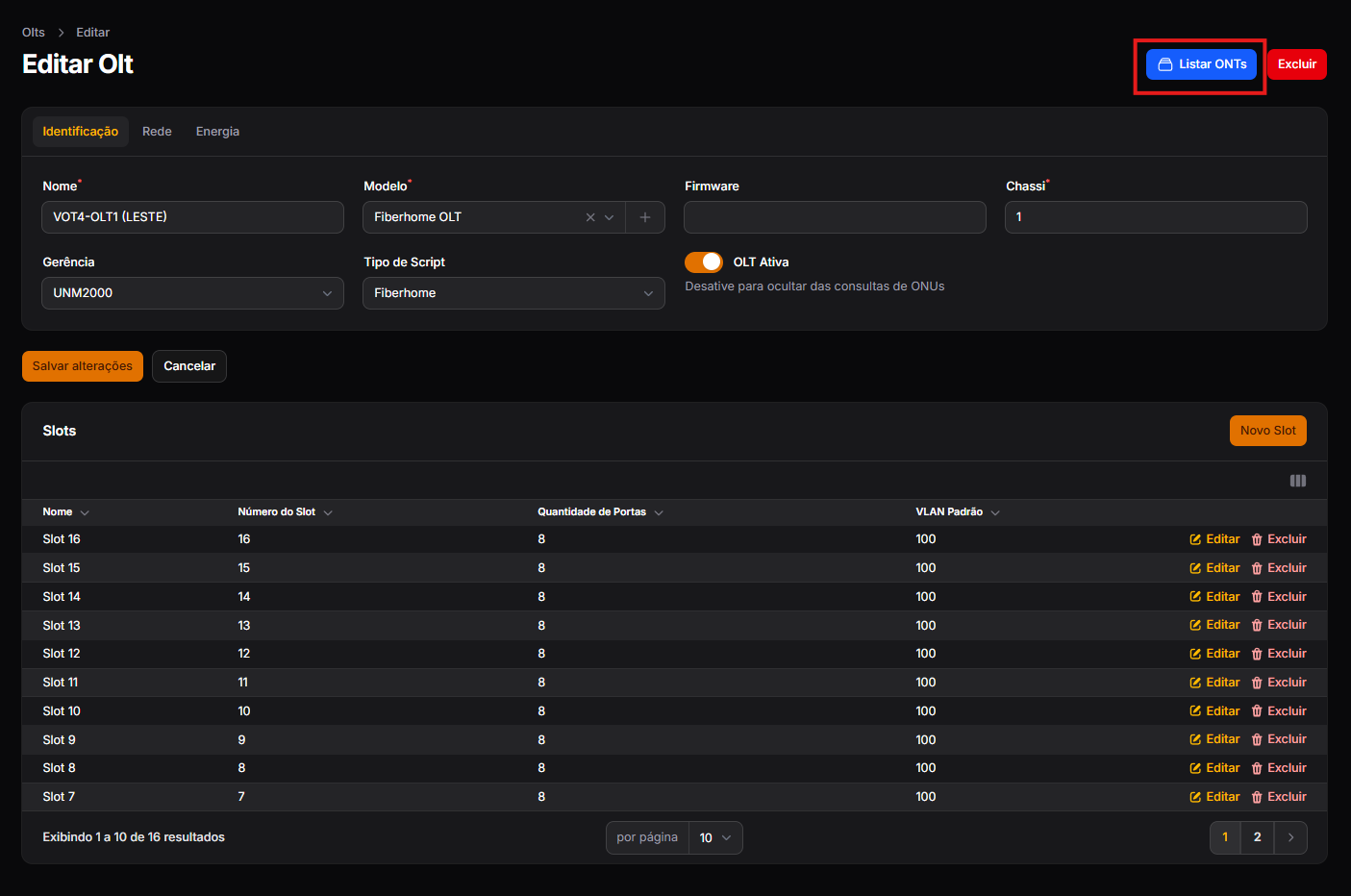
Task: Toggle the OLT Ativa switch
Action: click(704, 262)
